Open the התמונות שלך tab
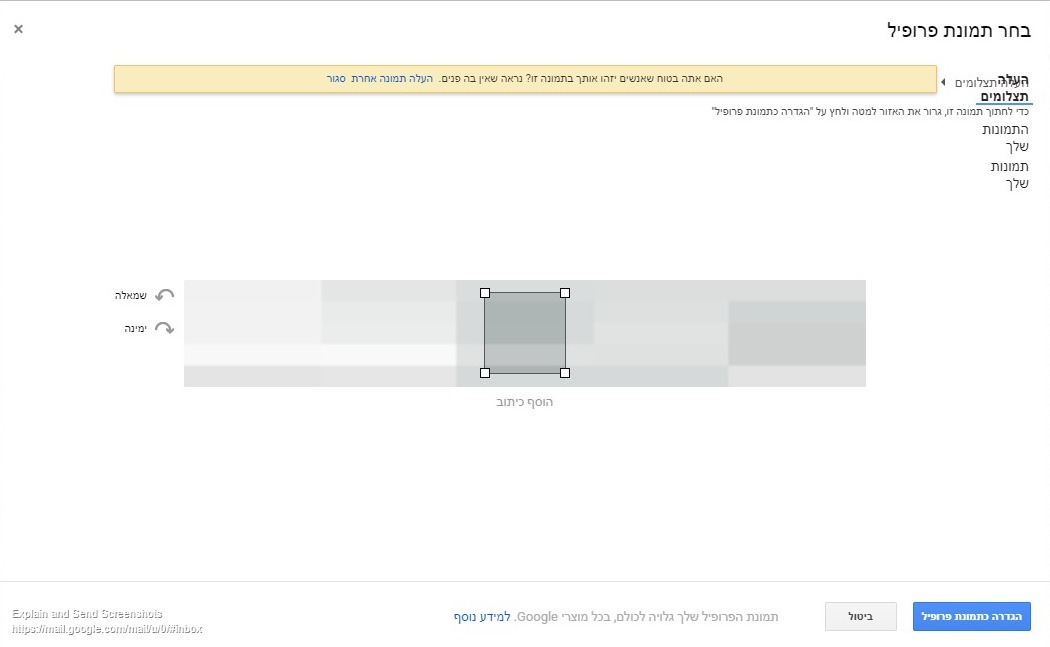The image size is (1050, 647). 1005,138
